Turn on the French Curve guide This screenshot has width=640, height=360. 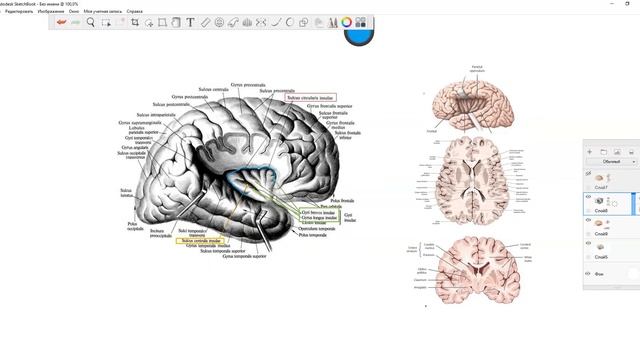[233, 22]
